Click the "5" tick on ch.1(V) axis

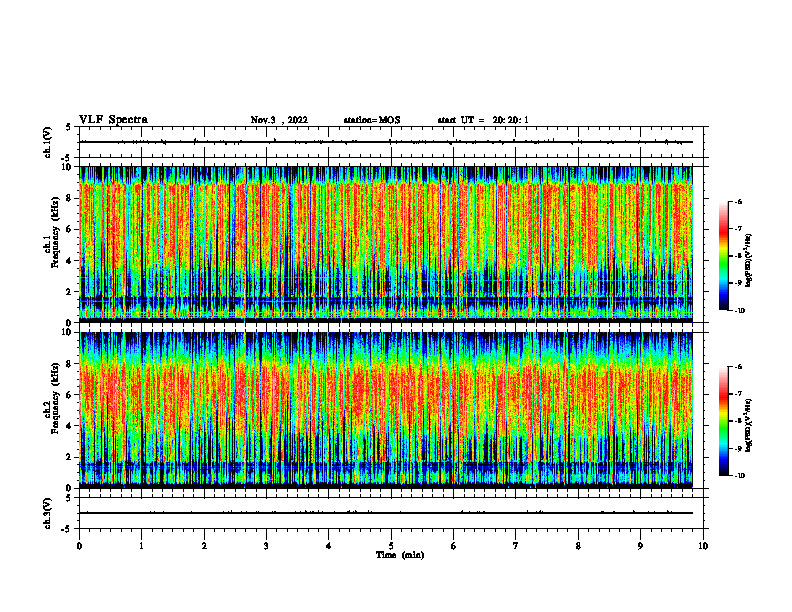68,128
